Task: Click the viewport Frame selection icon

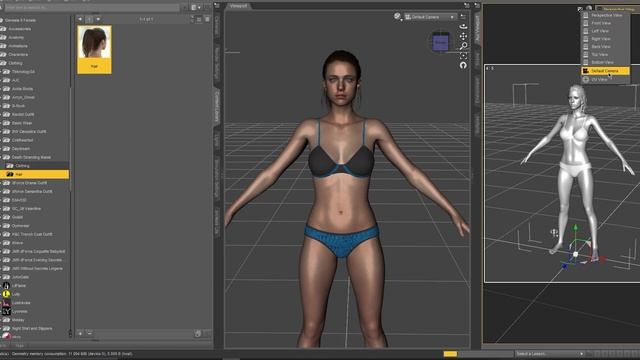Action: (463, 56)
